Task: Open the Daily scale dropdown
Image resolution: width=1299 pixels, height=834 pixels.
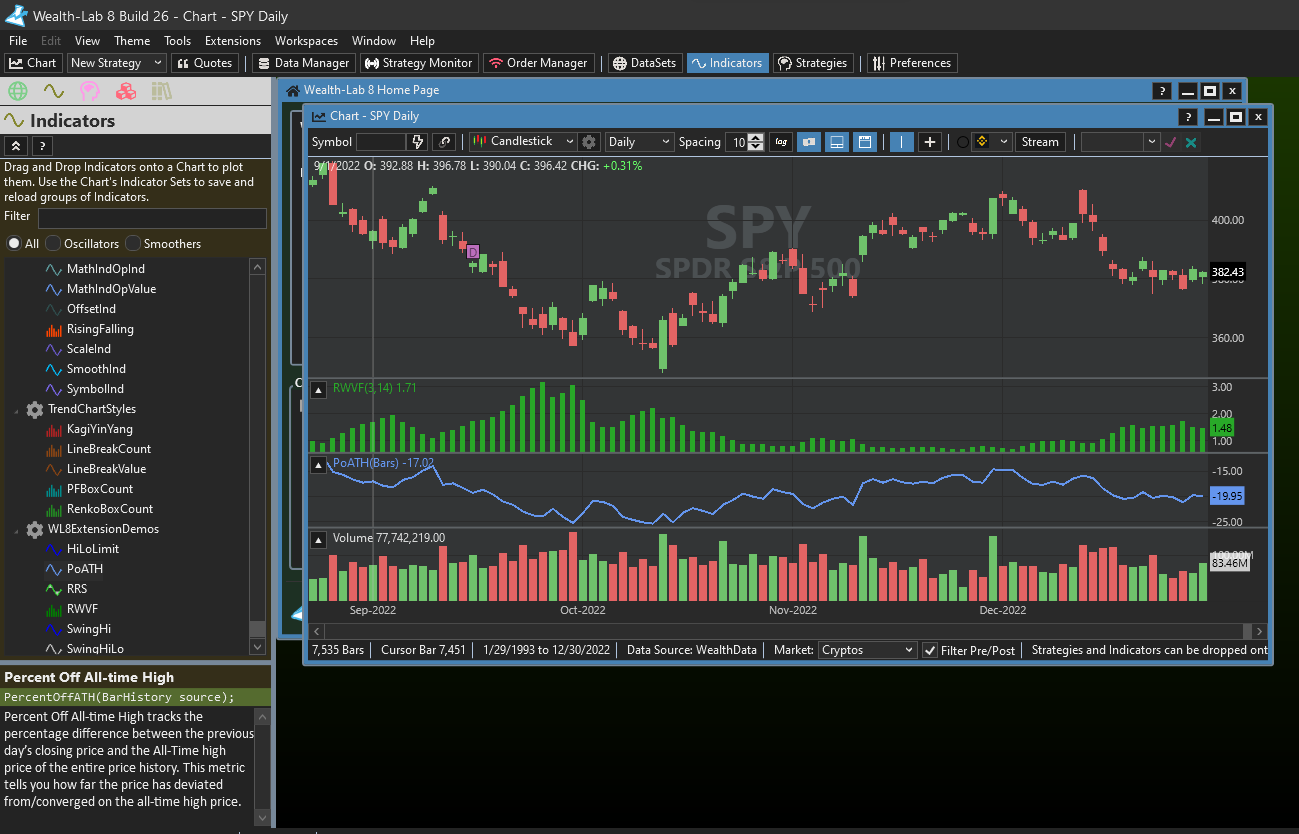Action: (638, 142)
